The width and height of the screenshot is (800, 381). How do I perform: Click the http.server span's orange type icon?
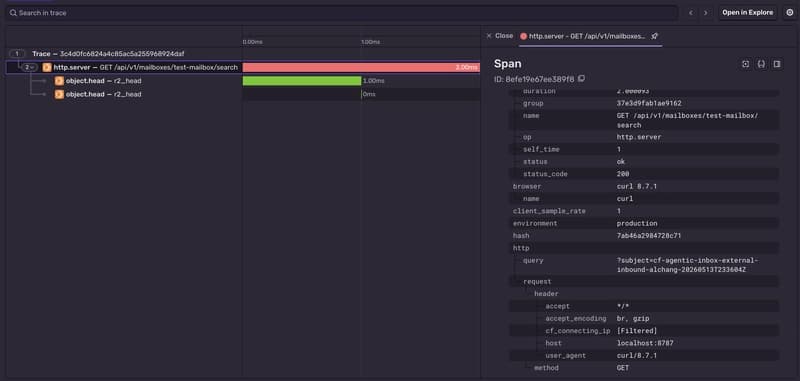(47, 67)
